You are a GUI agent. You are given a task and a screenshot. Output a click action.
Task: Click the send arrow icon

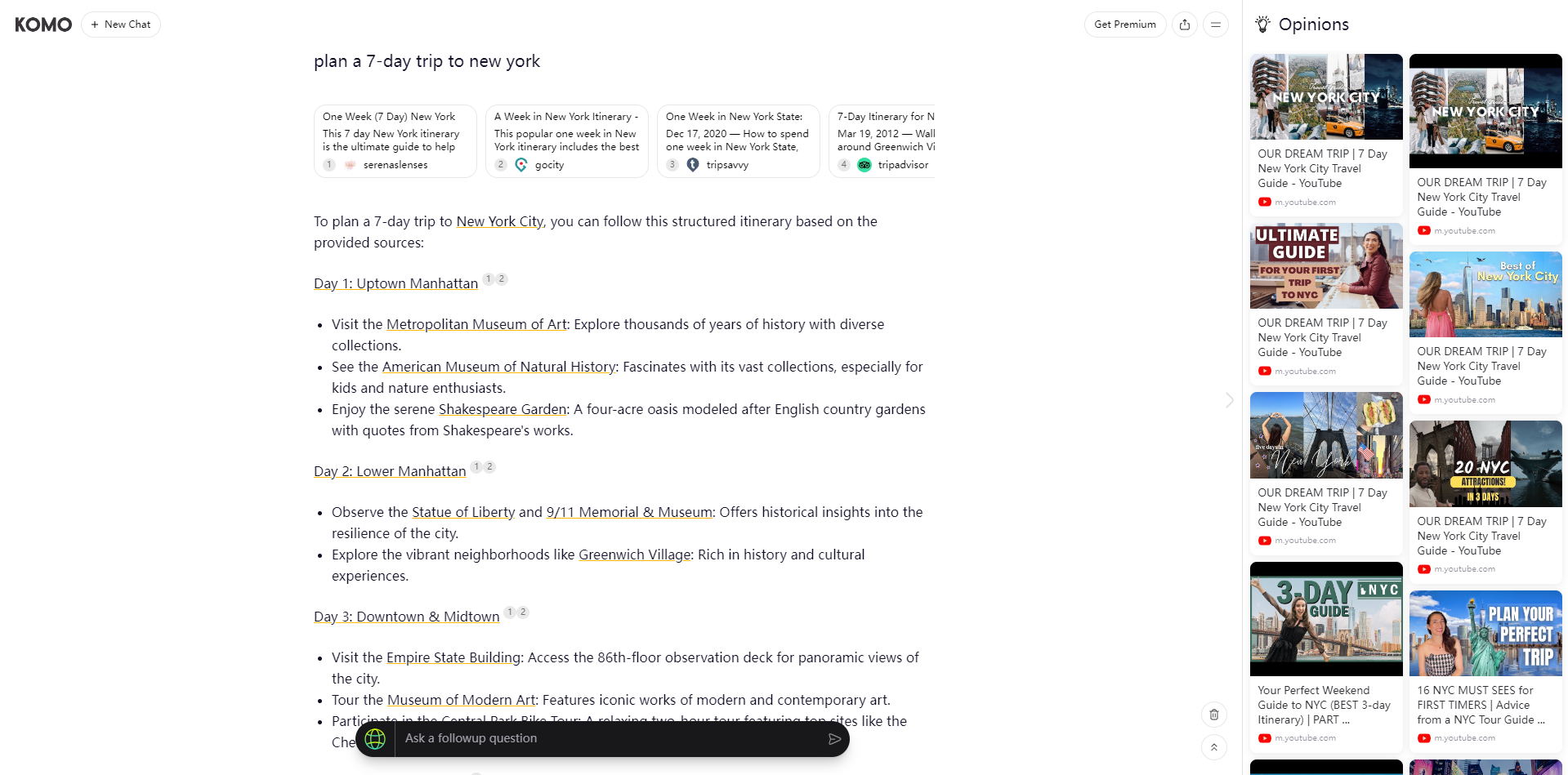[834, 738]
